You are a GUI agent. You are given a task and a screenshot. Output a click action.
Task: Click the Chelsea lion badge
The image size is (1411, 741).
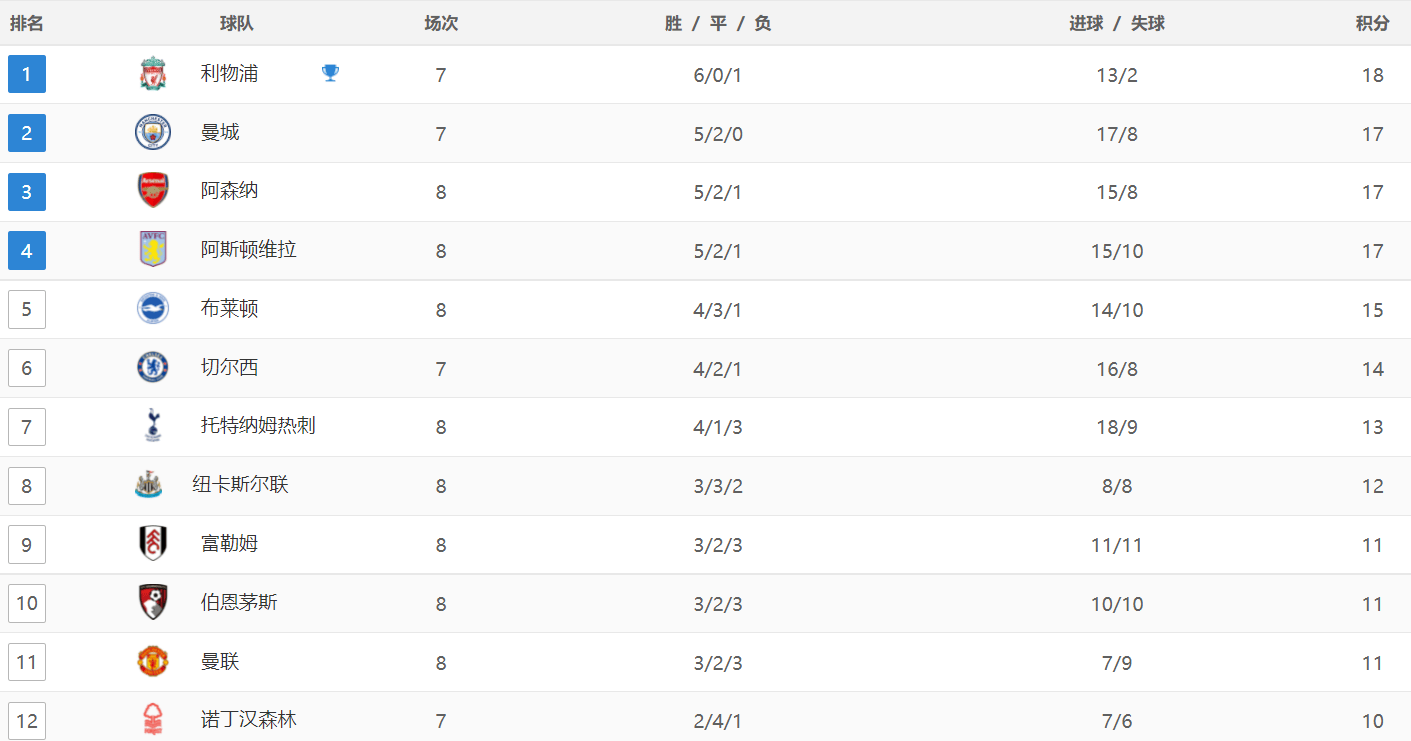click(x=152, y=368)
